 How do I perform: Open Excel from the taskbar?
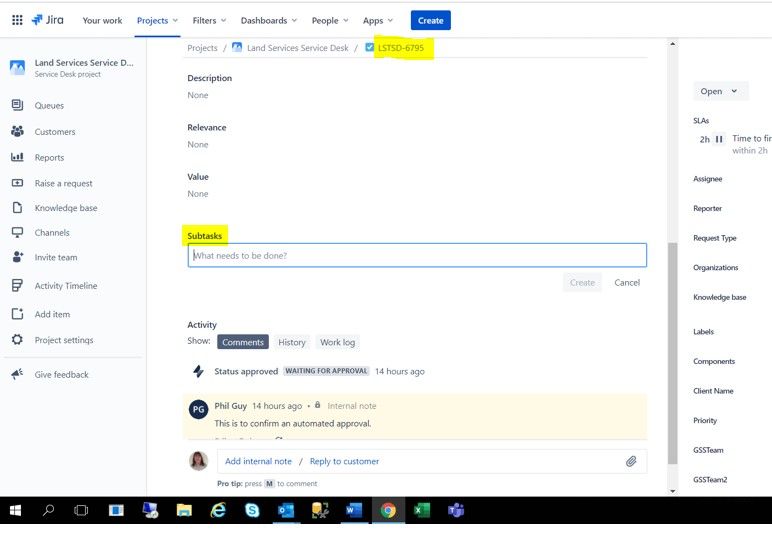pos(421,510)
